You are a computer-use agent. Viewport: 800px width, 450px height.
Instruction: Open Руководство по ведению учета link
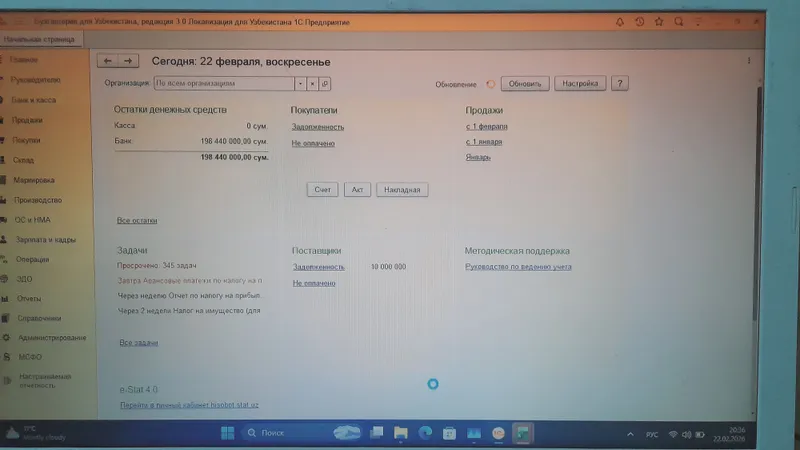[x=518, y=267]
